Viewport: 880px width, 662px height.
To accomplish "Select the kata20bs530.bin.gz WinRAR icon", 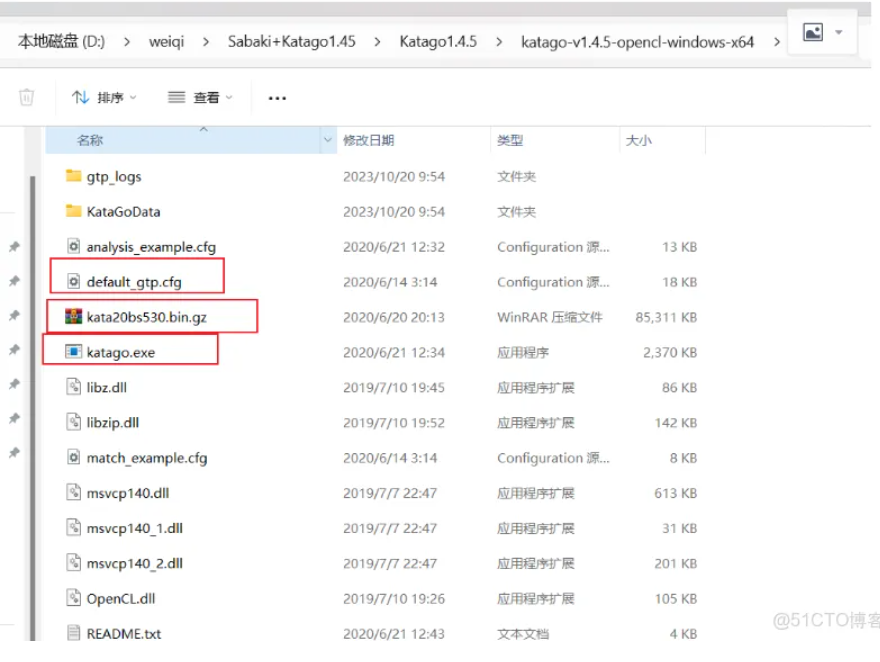I will (x=74, y=316).
